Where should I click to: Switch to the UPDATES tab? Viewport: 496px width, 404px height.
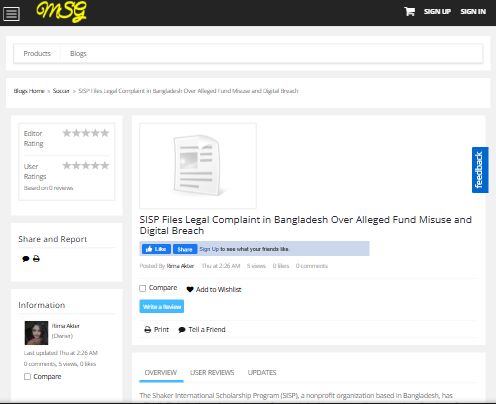(262, 373)
